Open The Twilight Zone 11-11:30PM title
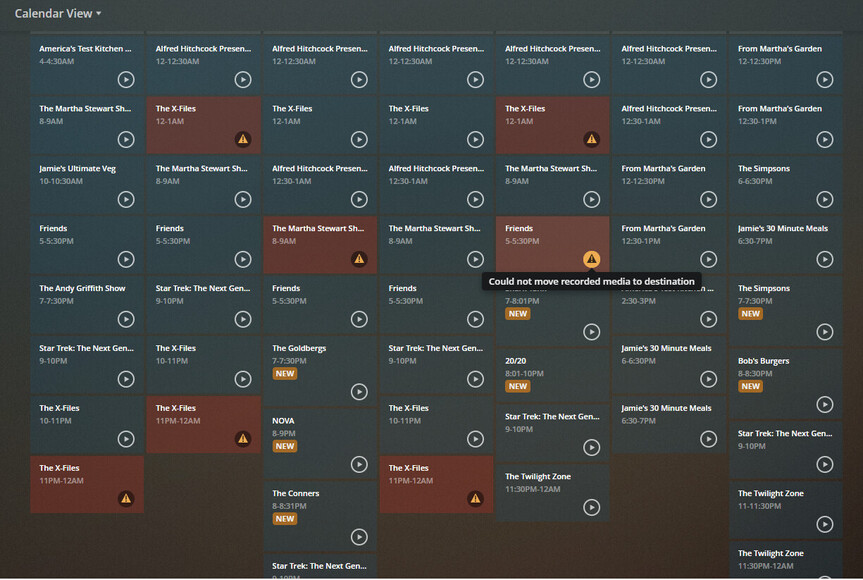This screenshot has height=580, width=863. pos(771,494)
